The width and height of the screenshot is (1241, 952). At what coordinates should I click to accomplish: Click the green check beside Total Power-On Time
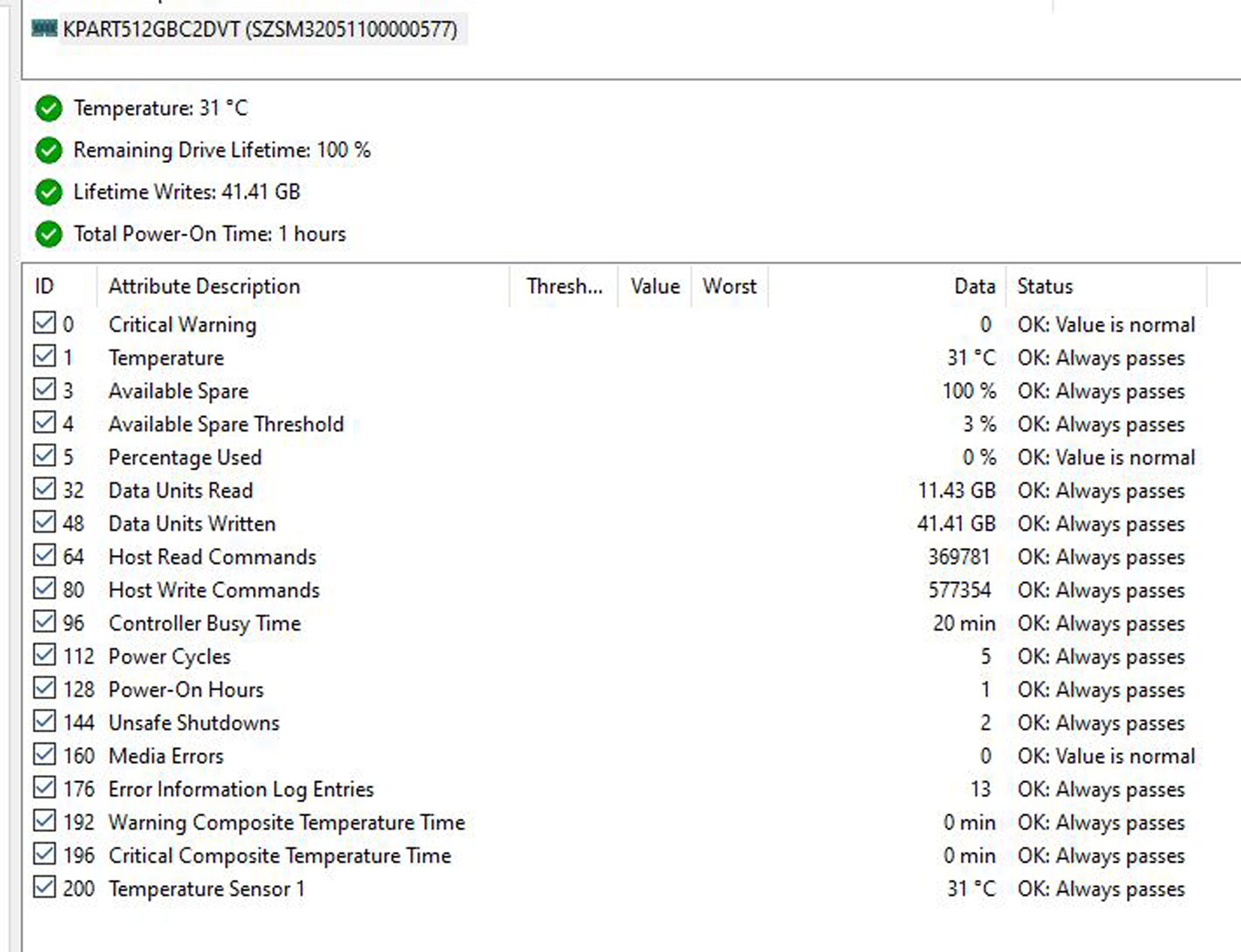point(49,234)
